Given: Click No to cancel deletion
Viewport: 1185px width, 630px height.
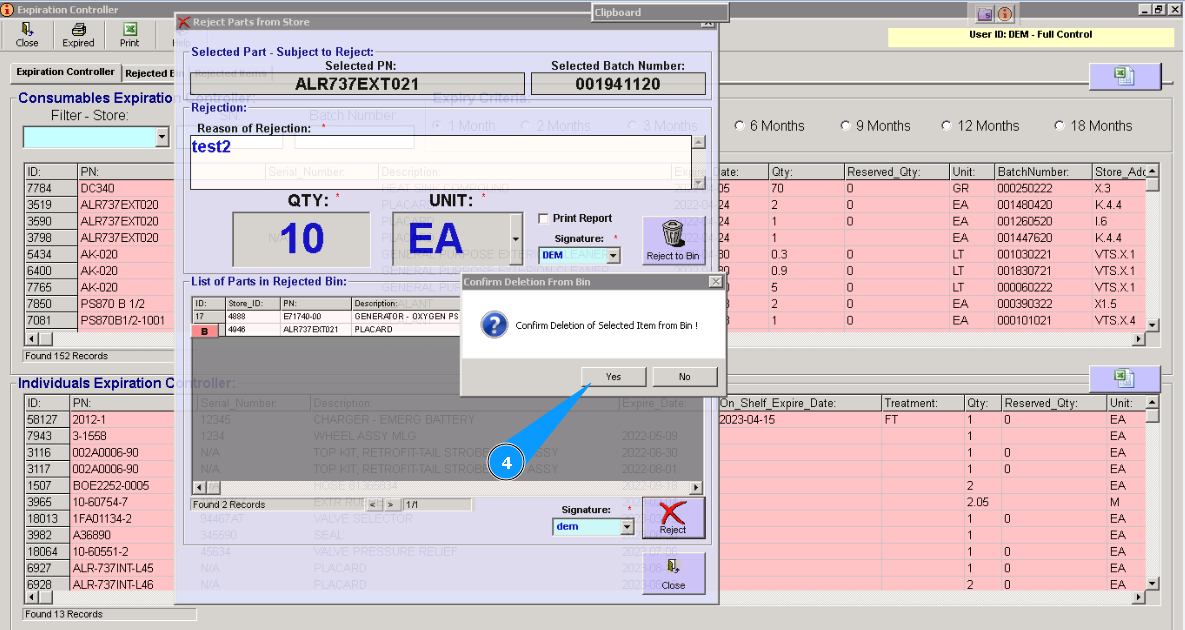Looking at the screenshot, I should coord(685,376).
